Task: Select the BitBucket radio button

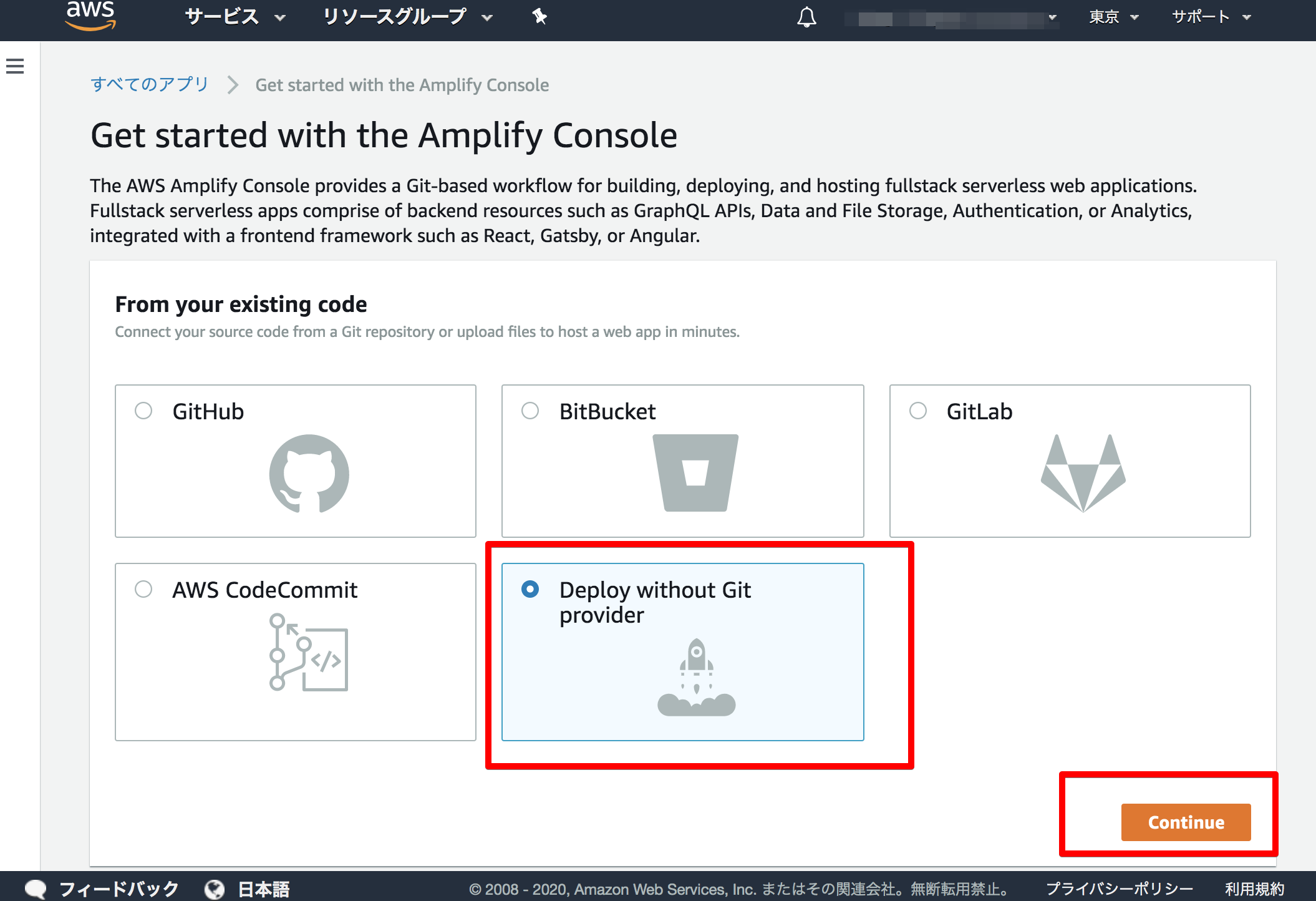Action: tap(530, 411)
